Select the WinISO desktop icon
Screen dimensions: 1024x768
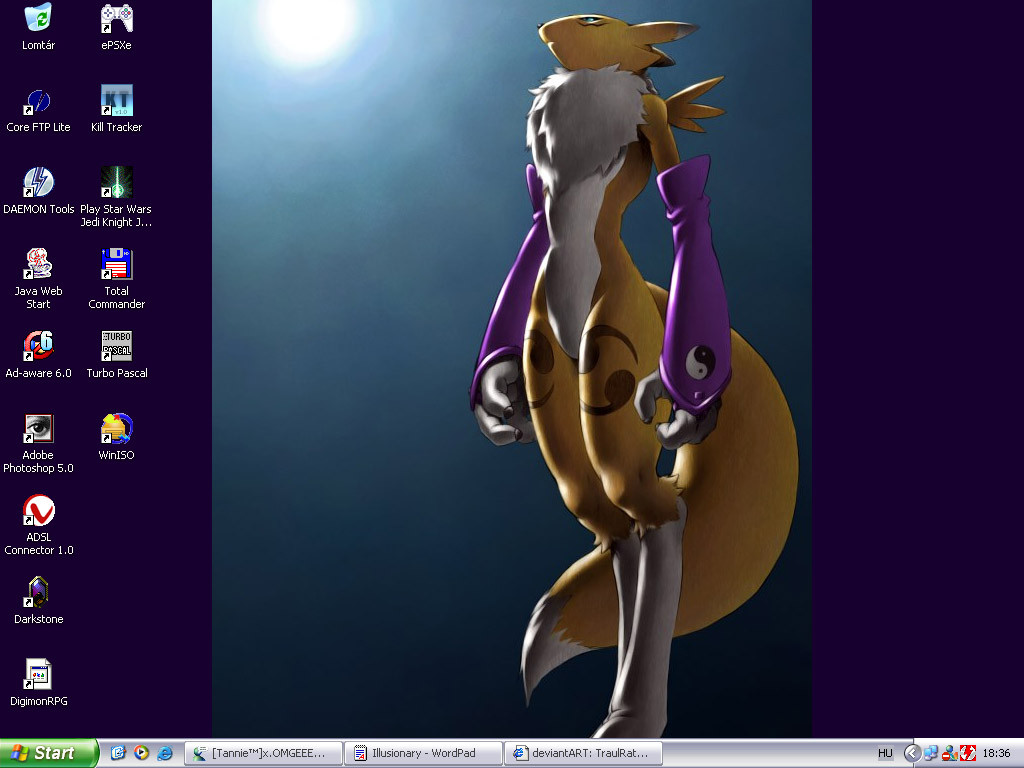[x=116, y=437]
